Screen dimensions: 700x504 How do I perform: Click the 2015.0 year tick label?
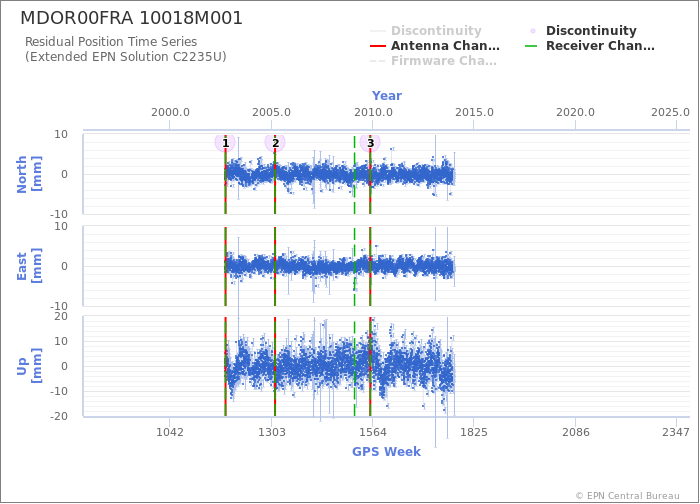click(x=474, y=112)
